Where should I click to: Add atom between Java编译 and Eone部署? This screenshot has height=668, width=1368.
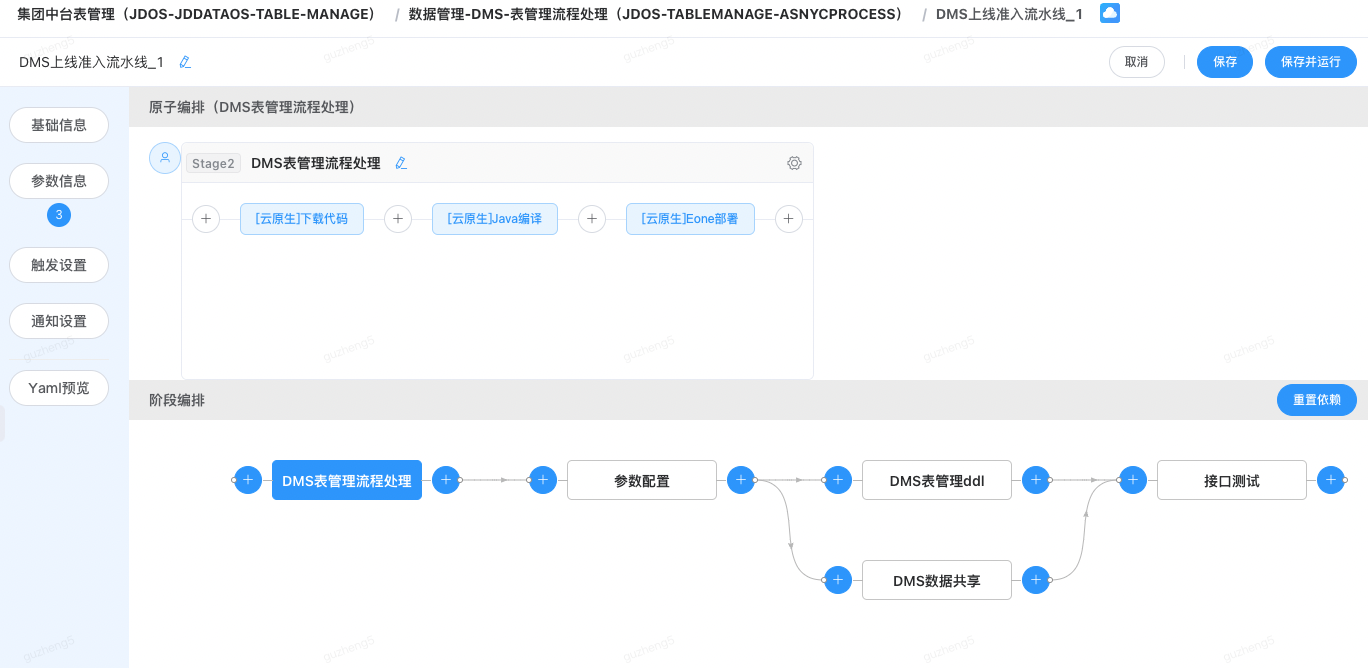(x=592, y=219)
